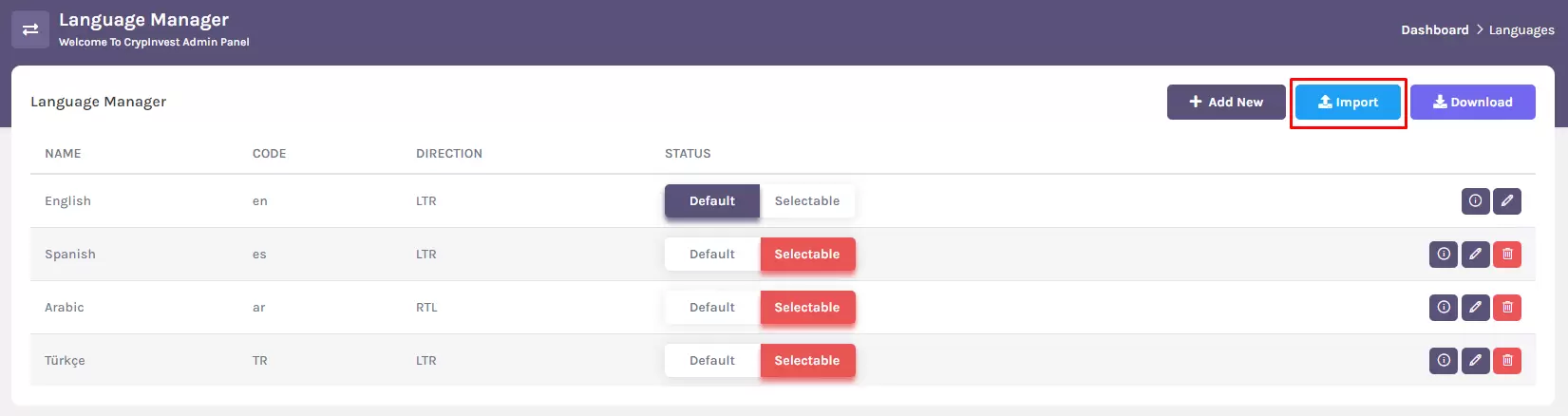This screenshot has width=1568, height=416.
Task: Download the language file
Action: click(x=1472, y=102)
